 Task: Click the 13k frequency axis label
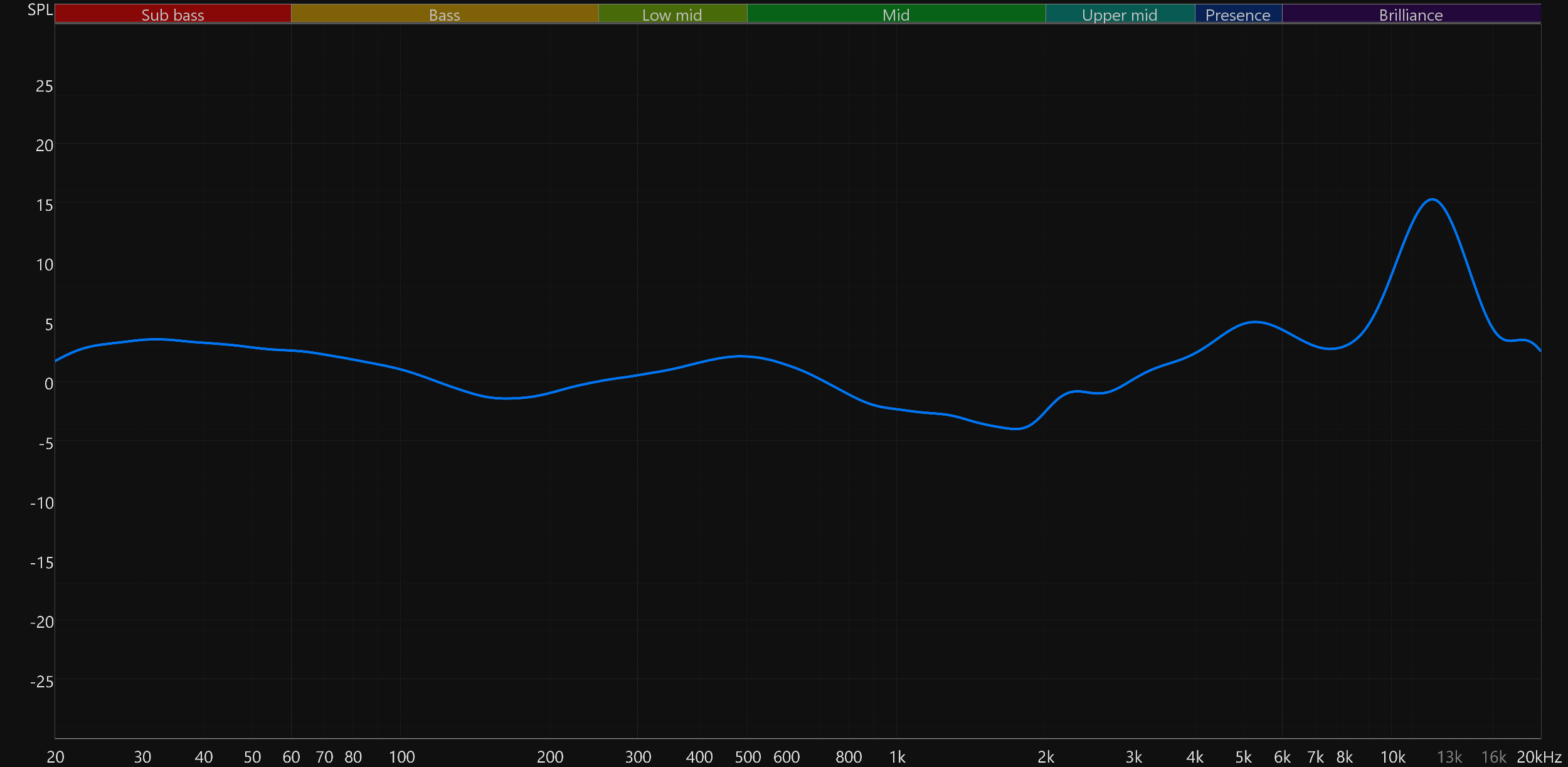[1449, 757]
